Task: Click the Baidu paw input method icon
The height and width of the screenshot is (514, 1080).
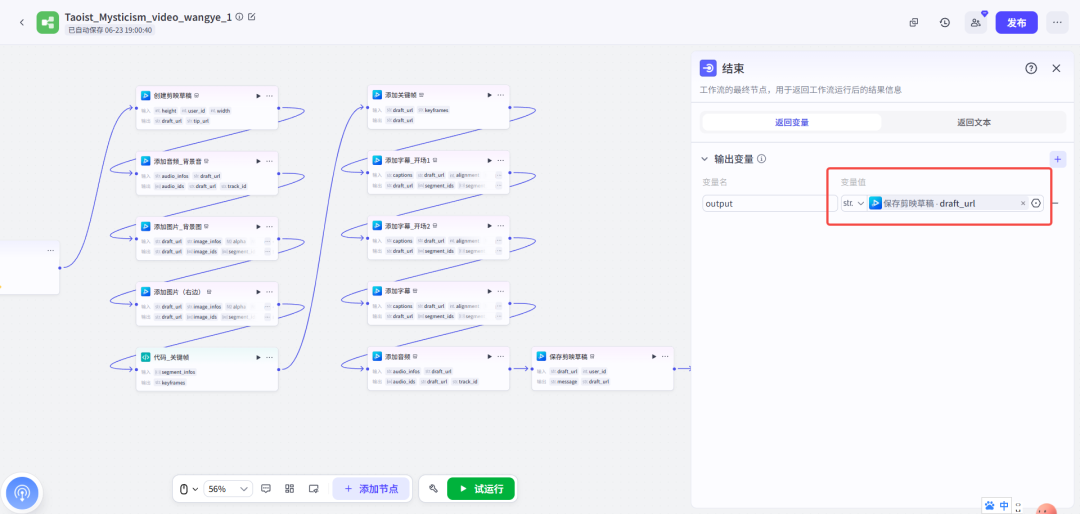Action: pos(990,506)
